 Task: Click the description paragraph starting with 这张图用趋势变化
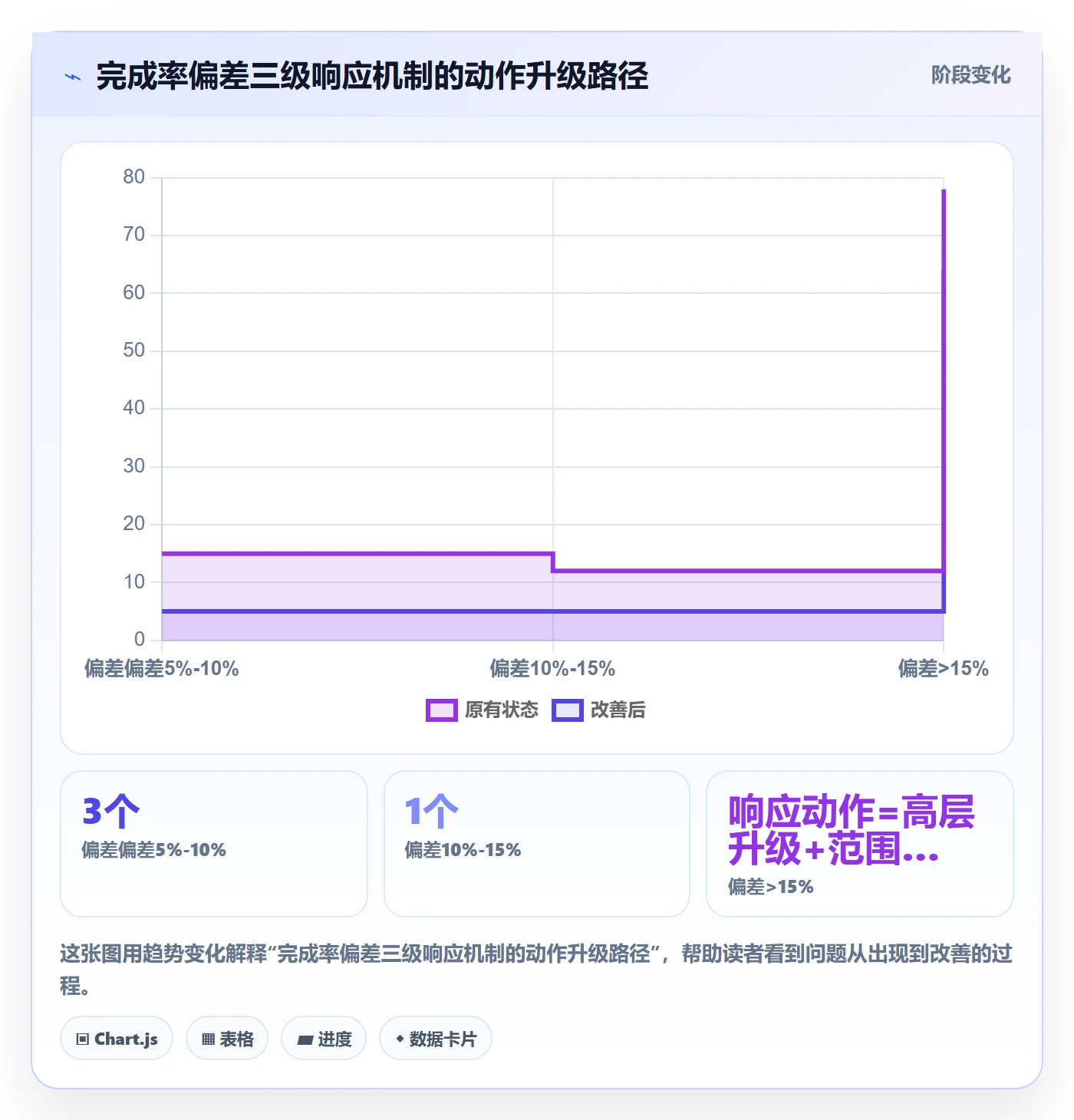[536, 970]
